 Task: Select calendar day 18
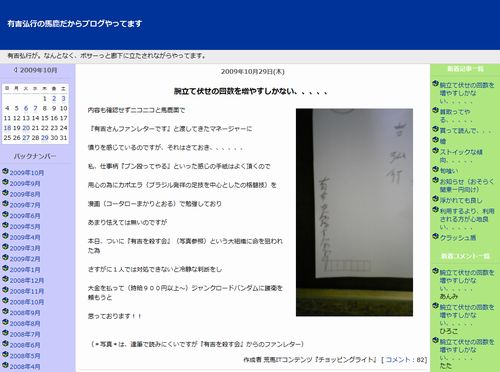coord(7,128)
